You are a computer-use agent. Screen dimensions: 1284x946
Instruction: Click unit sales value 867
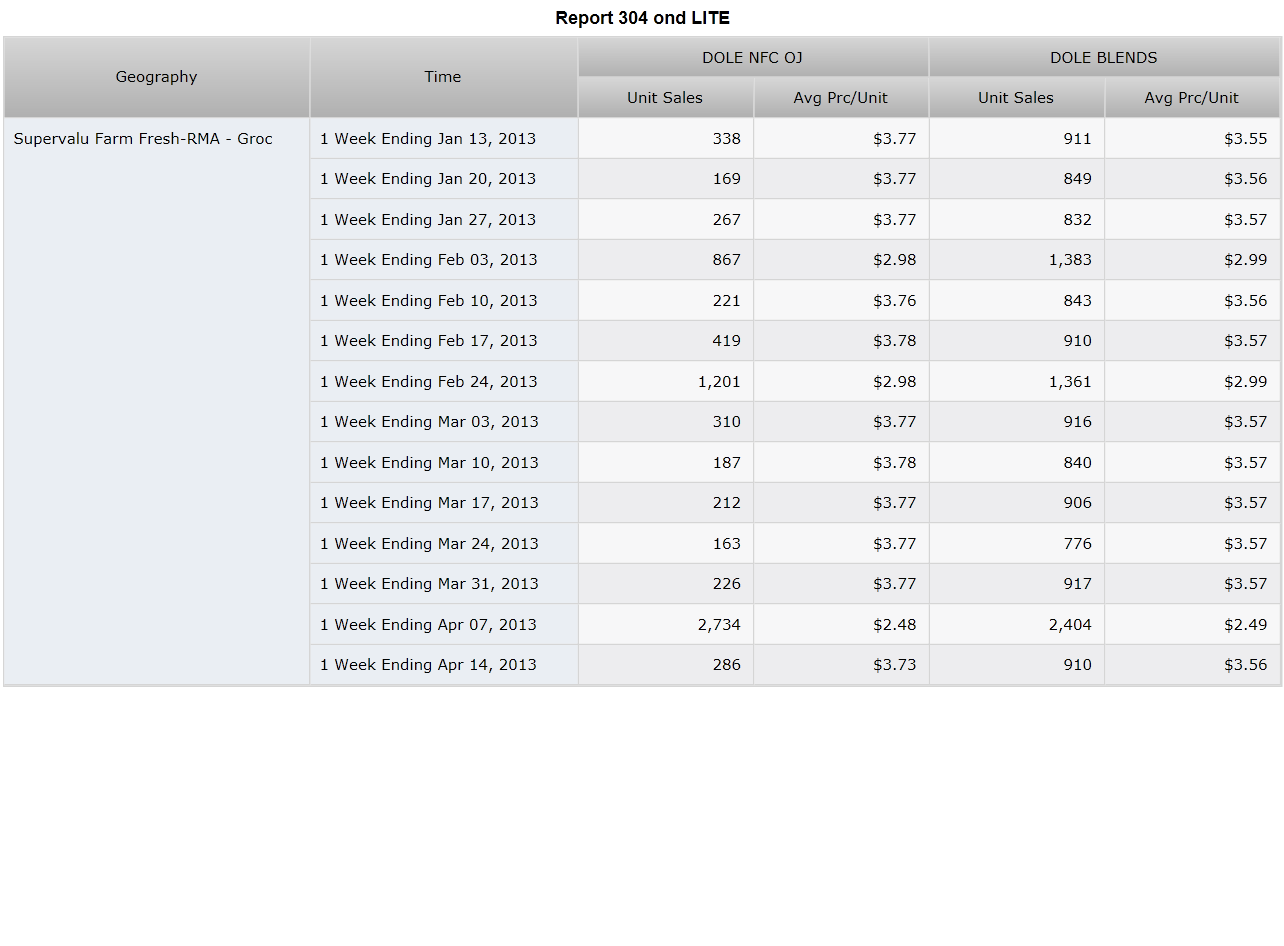(x=666, y=260)
